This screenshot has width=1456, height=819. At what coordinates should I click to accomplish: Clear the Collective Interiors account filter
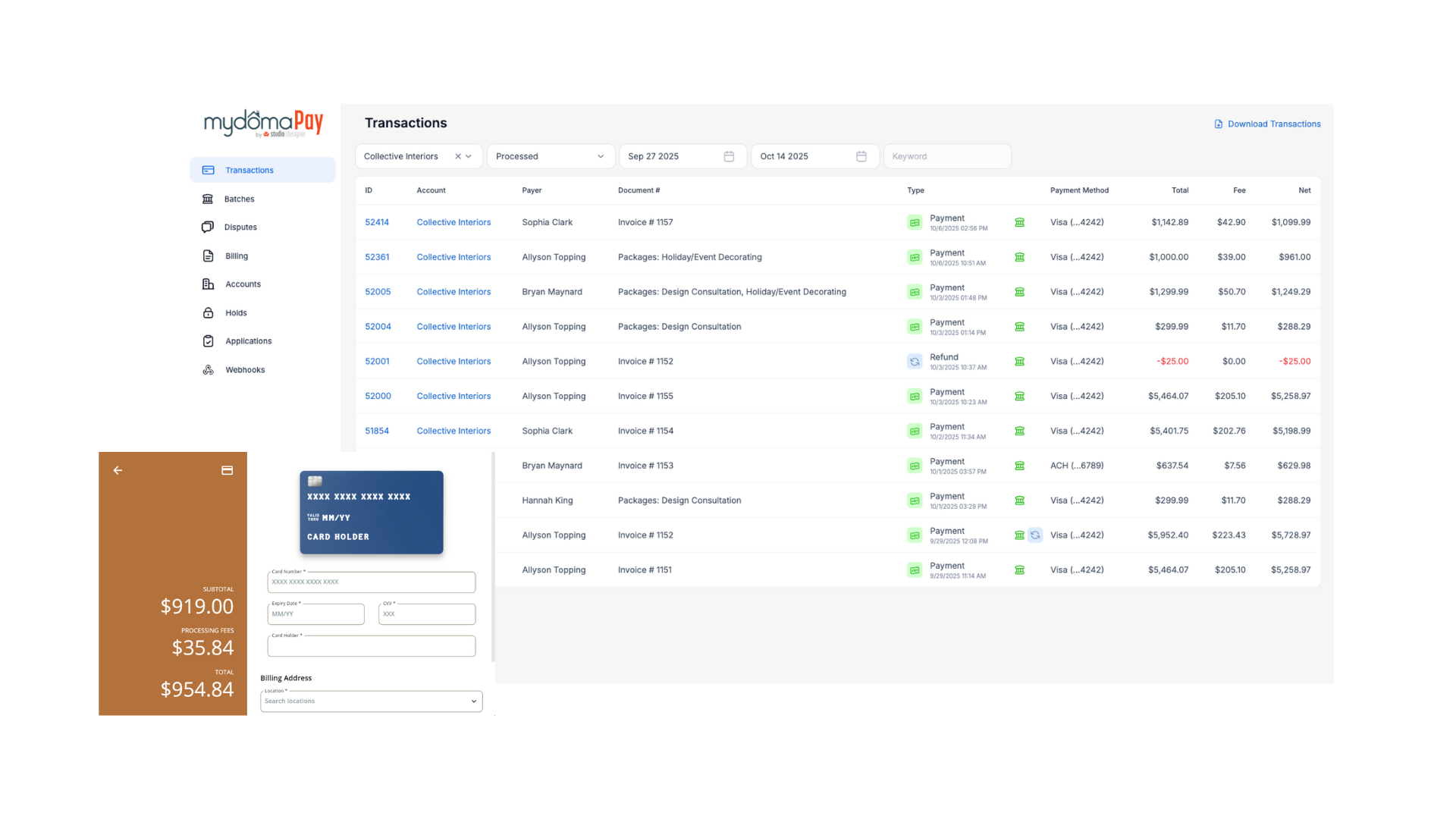pyautogui.click(x=458, y=156)
